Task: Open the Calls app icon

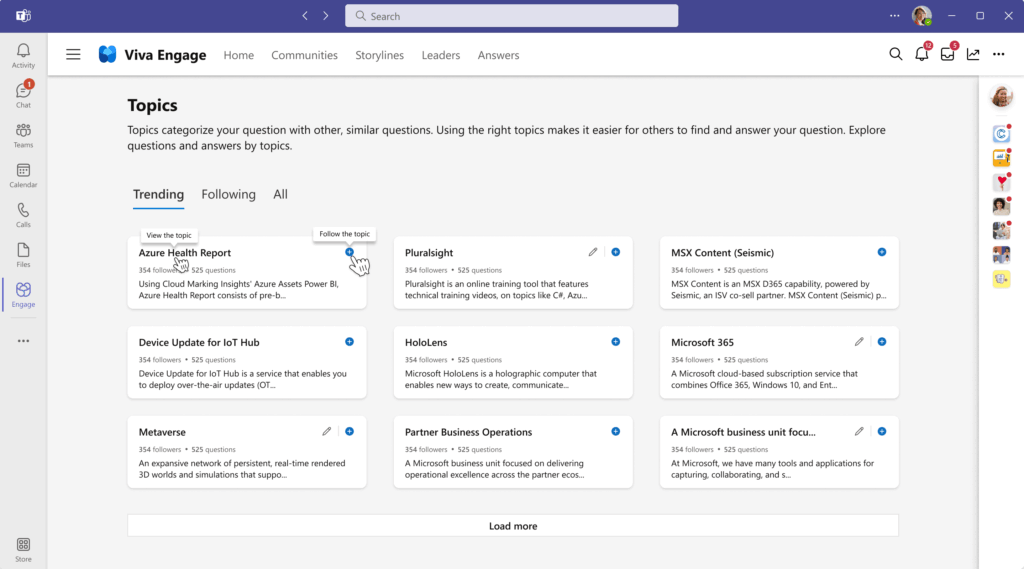Action: [x=23, y=215]
